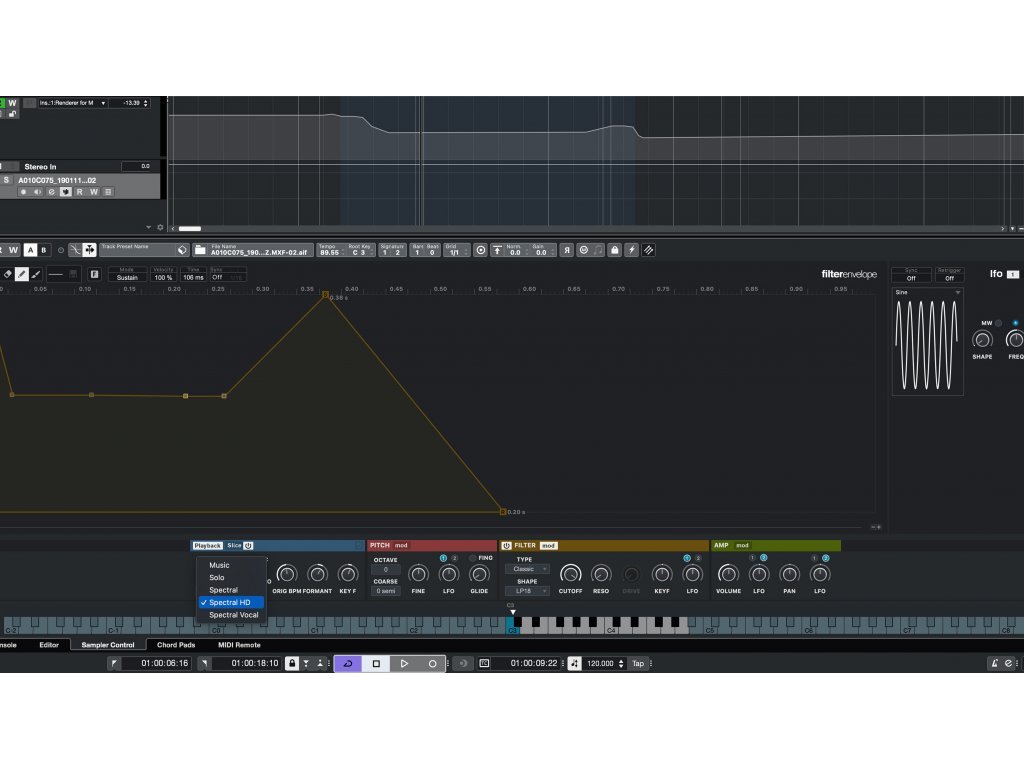This screenshot has width=1024, height=768.
Task: Click the Tap tempo button
Action: tap(637, 663)
